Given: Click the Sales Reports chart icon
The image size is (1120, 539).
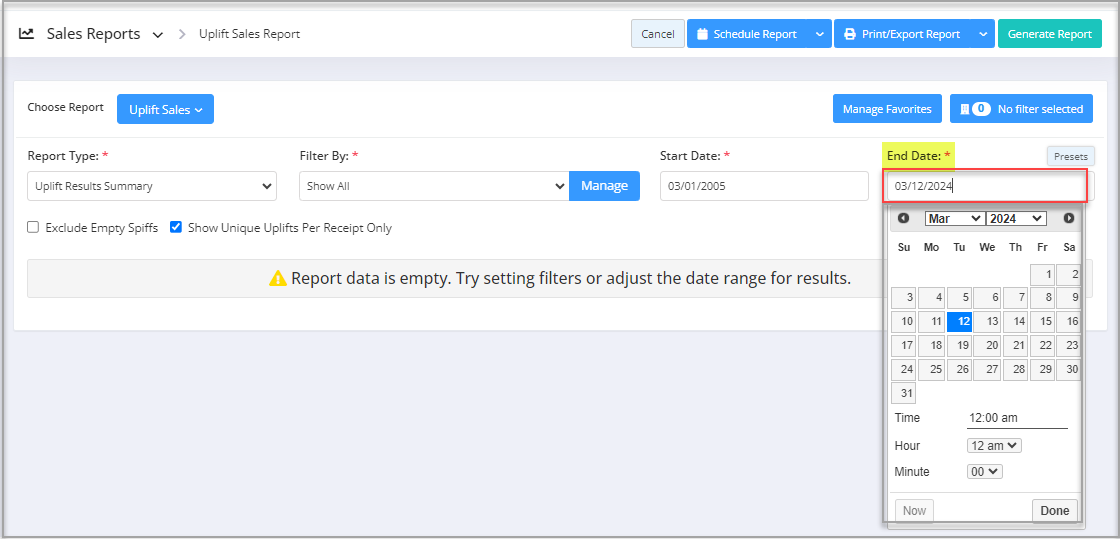Looking at the screenshot, I should tap(26, 34).
